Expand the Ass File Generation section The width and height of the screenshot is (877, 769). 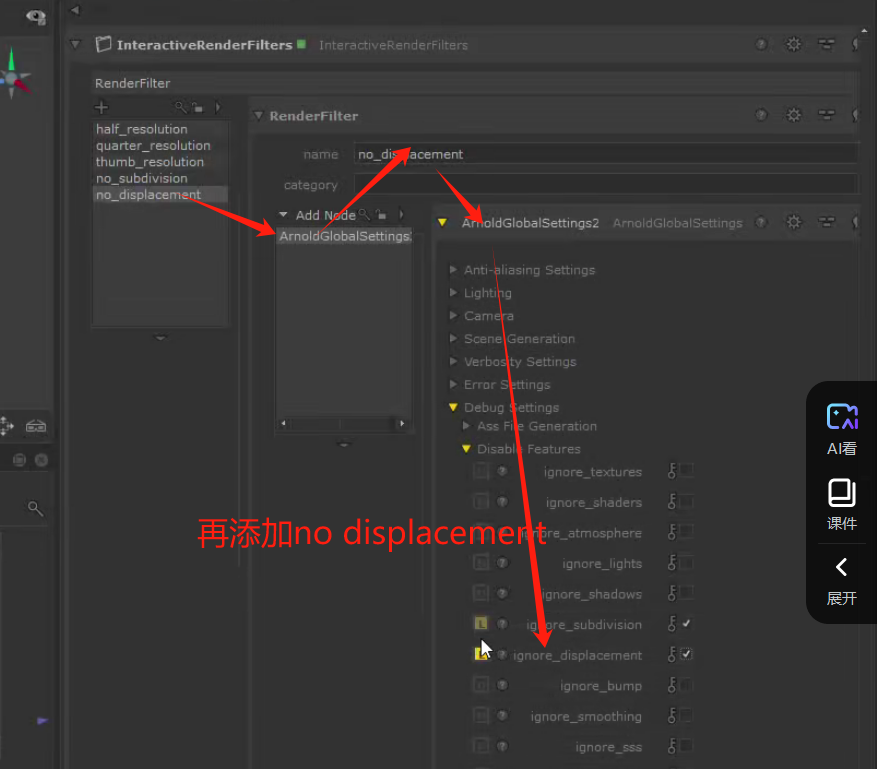[466, 426]
